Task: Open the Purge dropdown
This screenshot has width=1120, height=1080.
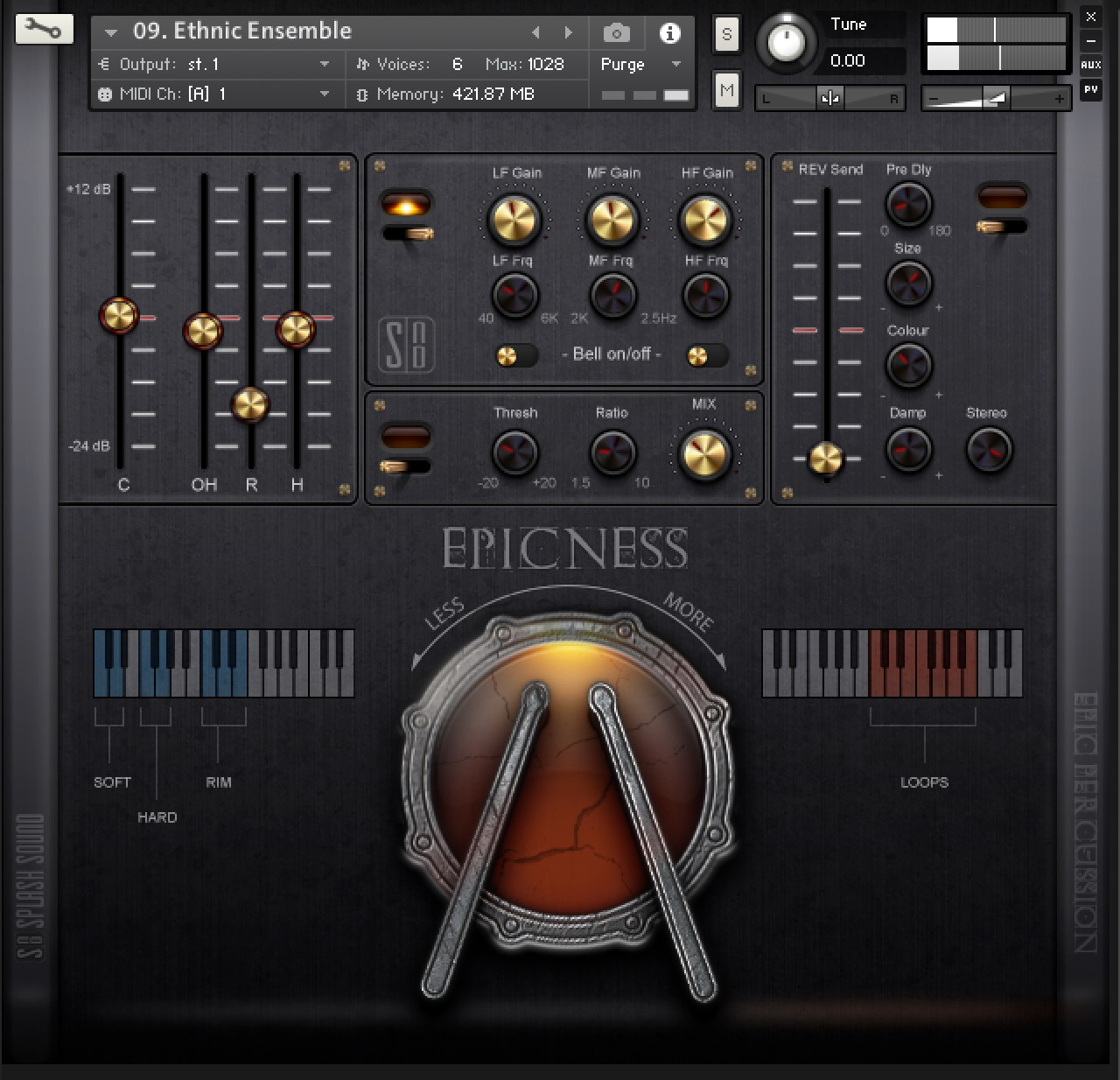Action: [622, 64]
